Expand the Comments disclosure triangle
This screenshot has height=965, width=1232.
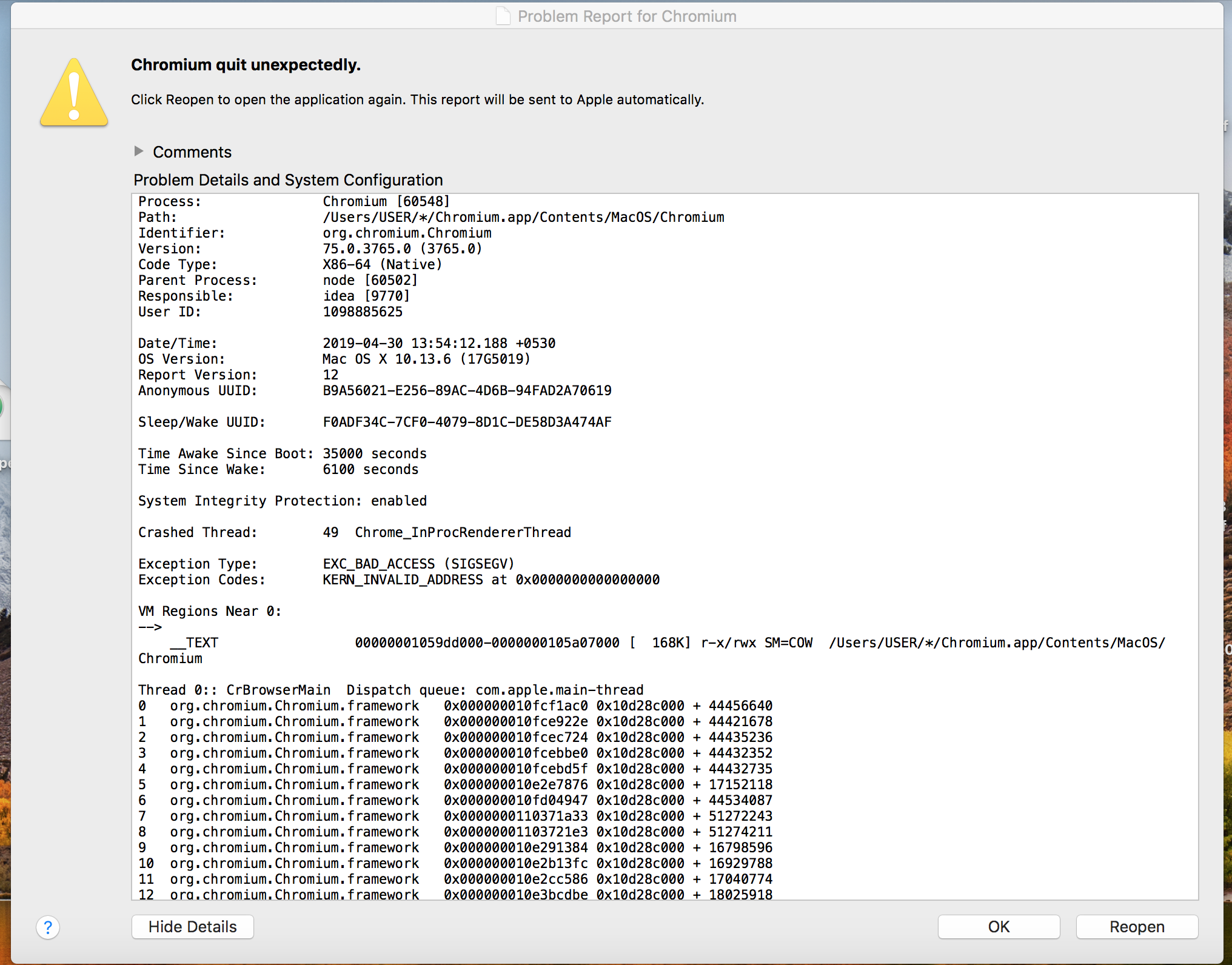click(139, 151)
